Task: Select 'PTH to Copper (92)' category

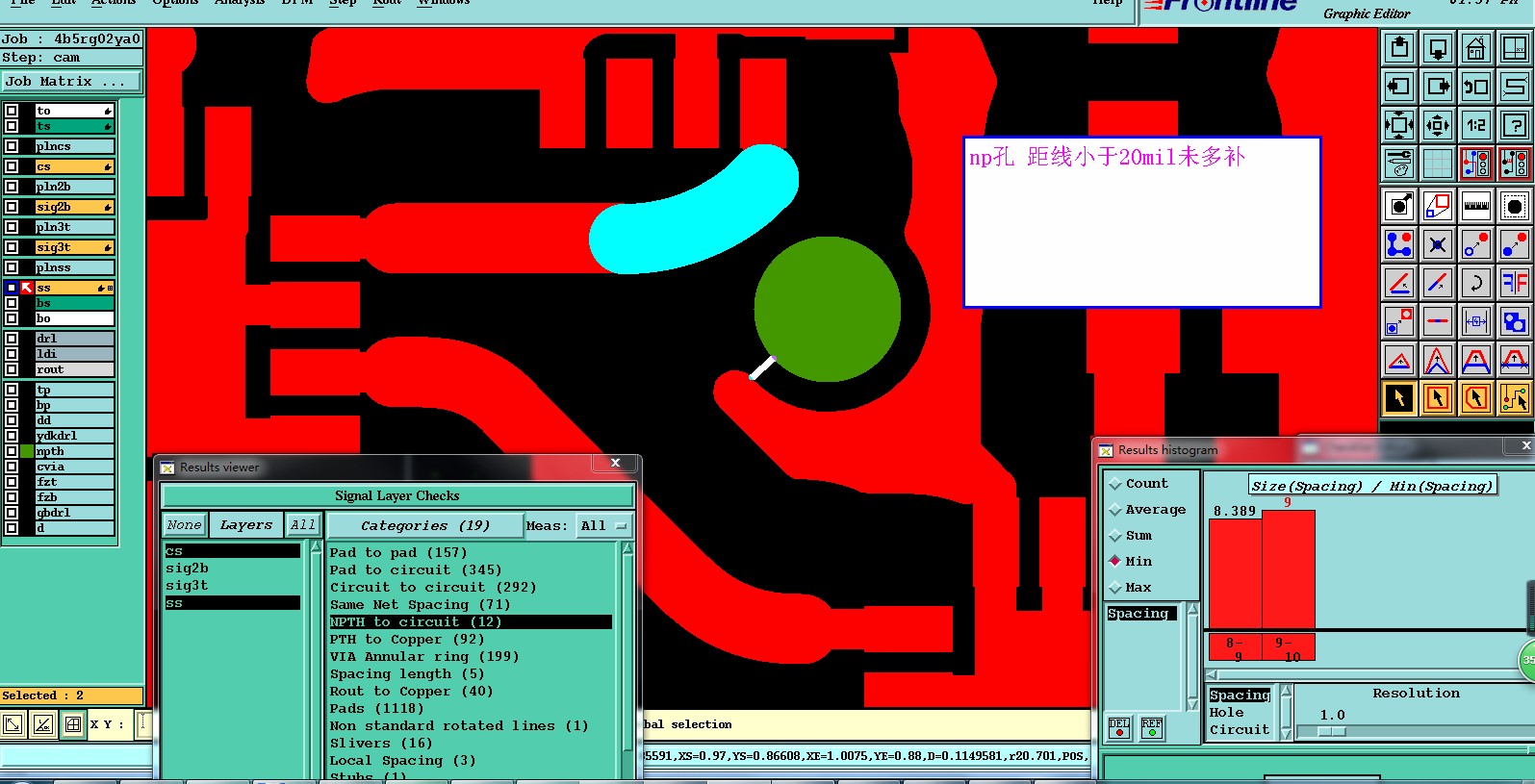Action: [x=407, y=640]
